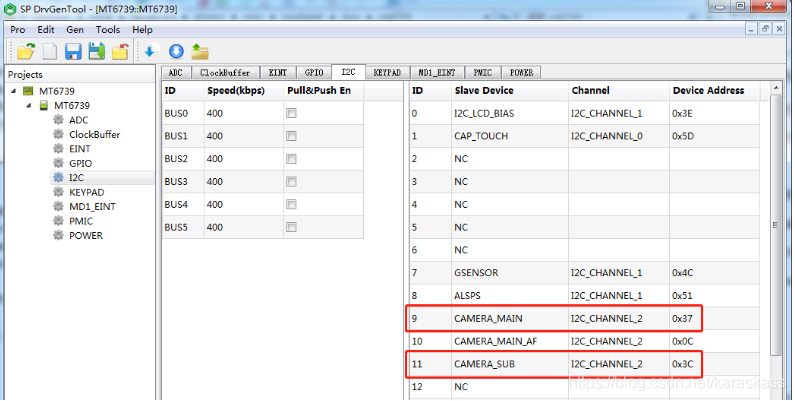Select KEYPAD in the Projects tree
This screenshot has height=401, width=795.
click(87, 192)
